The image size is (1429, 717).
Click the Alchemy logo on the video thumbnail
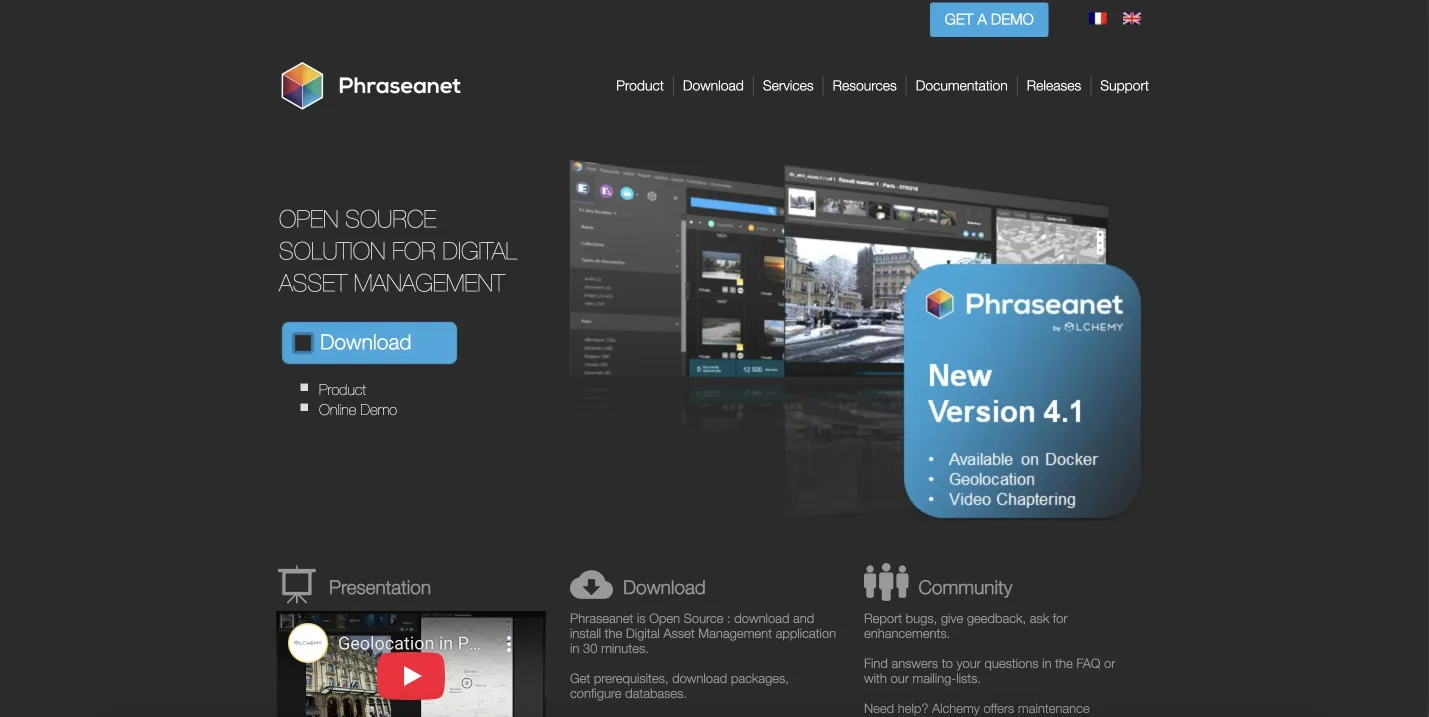tap(308, 642)
